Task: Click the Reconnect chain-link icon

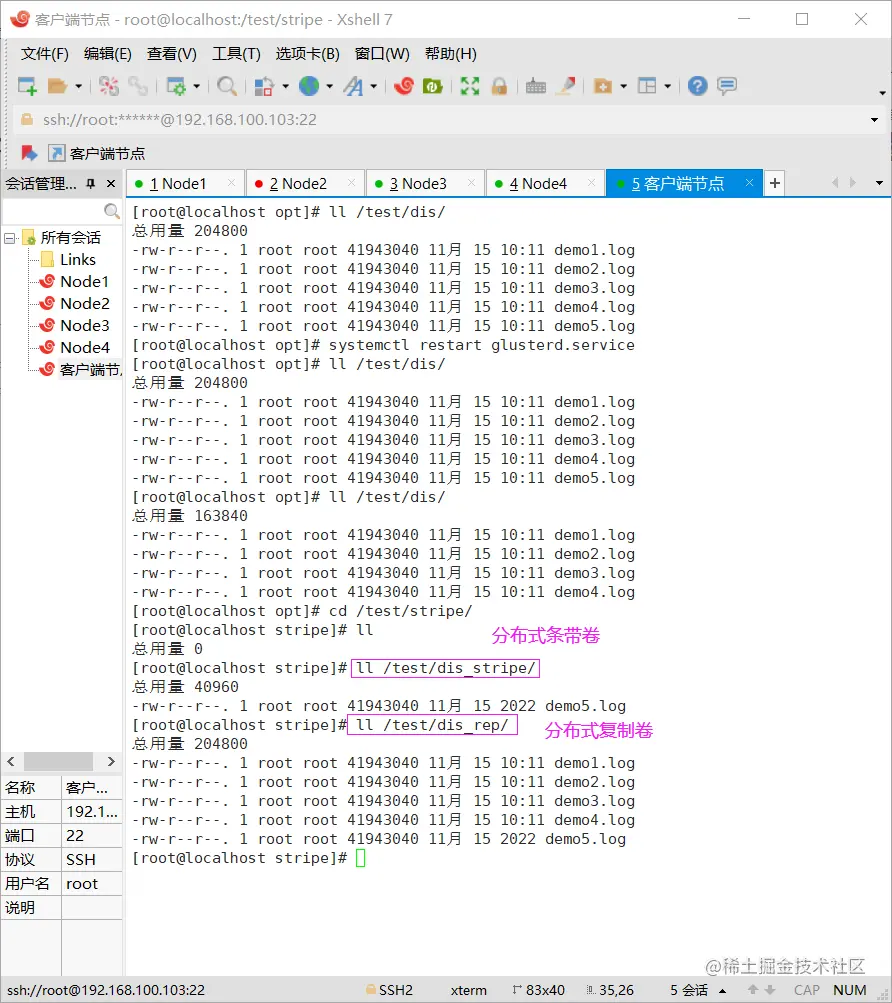Action: coord(138,86)
